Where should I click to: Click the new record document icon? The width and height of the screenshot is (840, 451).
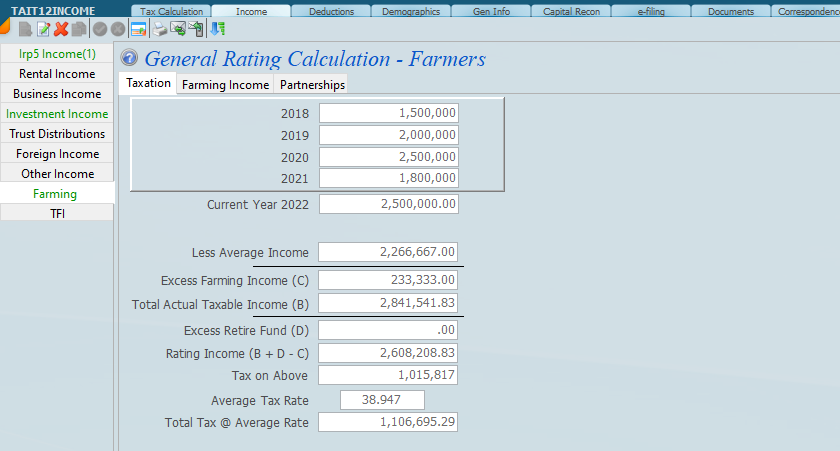tap(25, 30)
